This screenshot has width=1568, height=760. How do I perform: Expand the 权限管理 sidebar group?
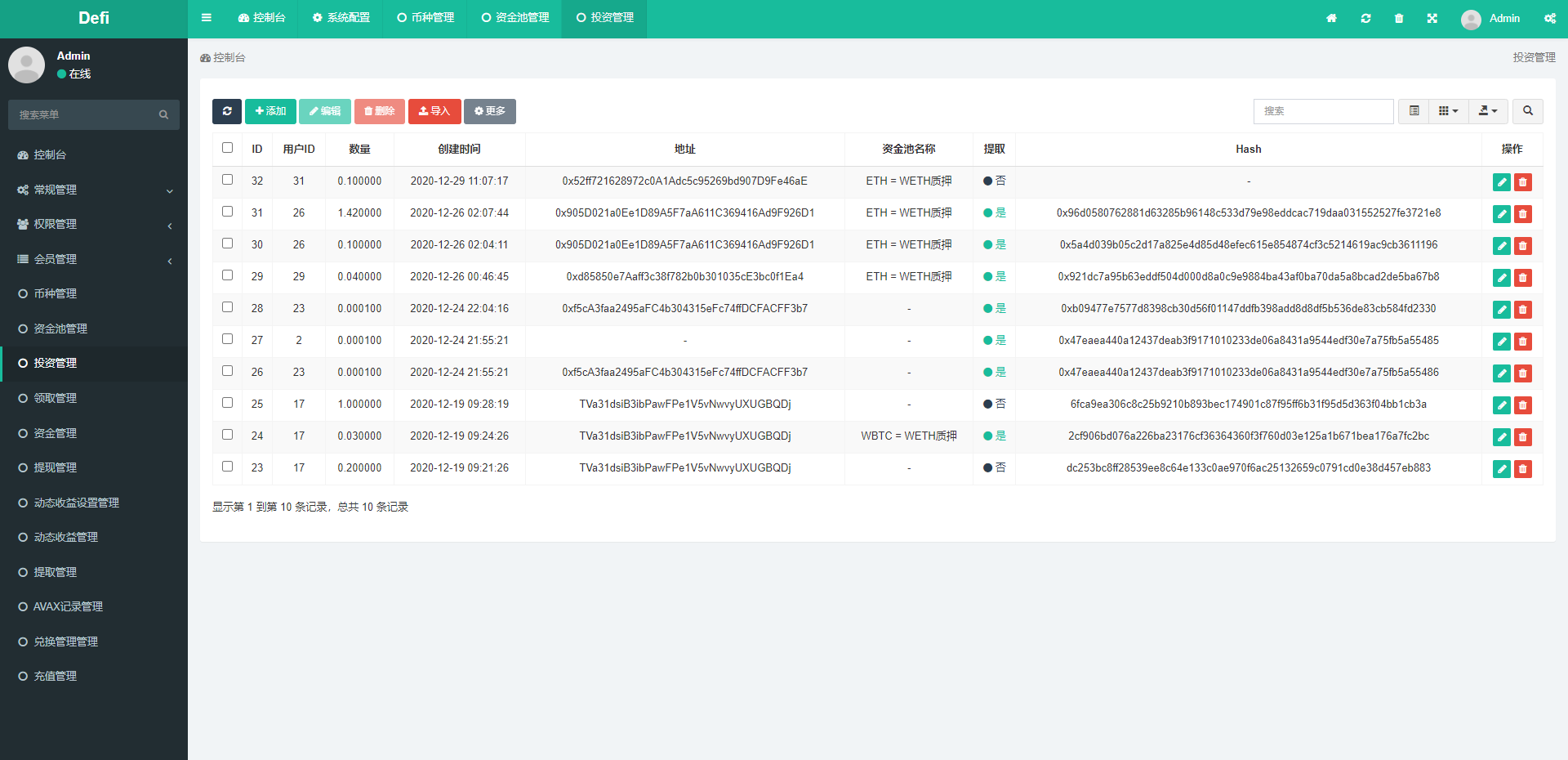click(94, 224)
